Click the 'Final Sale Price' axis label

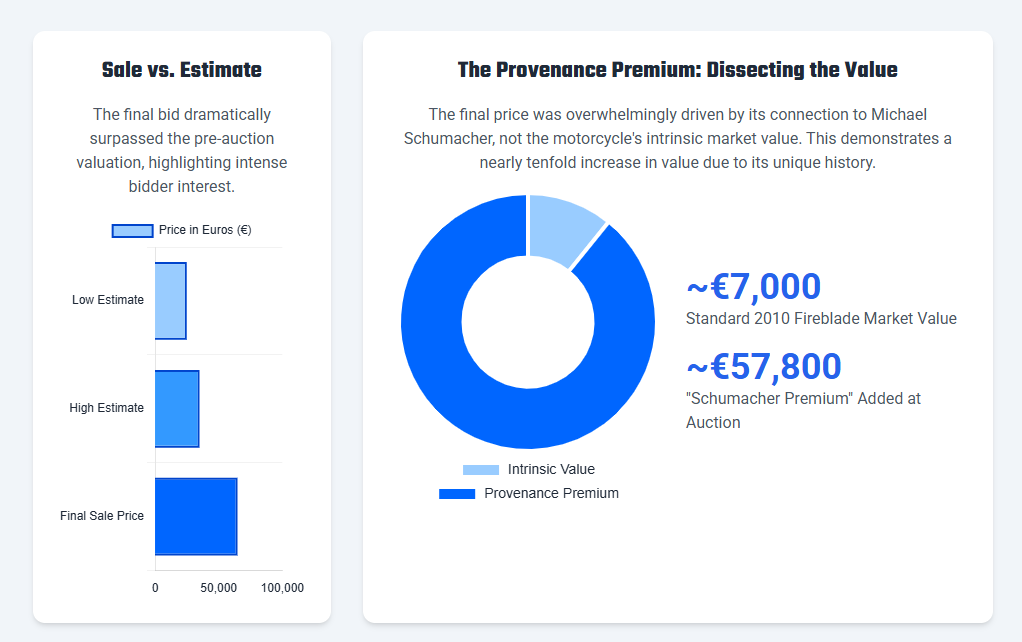click(102, 516)
